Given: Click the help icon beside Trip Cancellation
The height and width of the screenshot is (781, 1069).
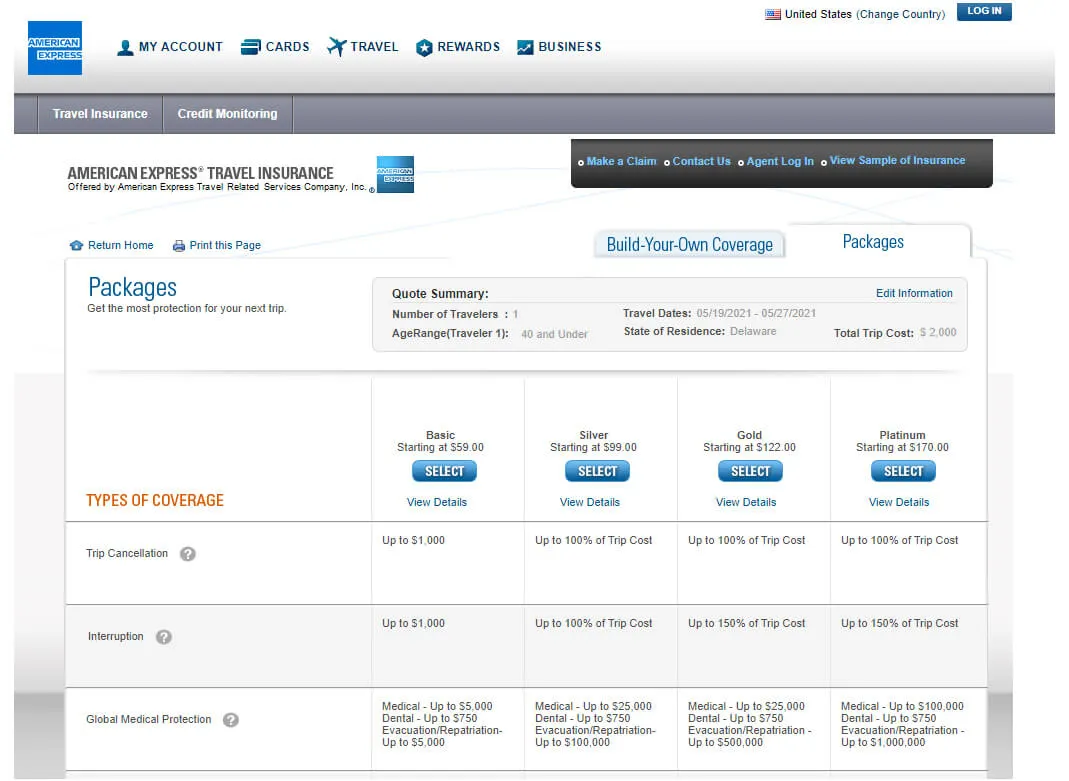Looking at the screenshot, I should pos(187,554).
